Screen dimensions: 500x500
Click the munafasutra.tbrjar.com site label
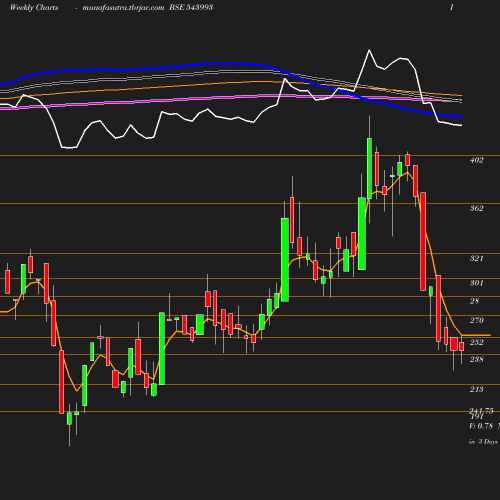coord(123,7)
